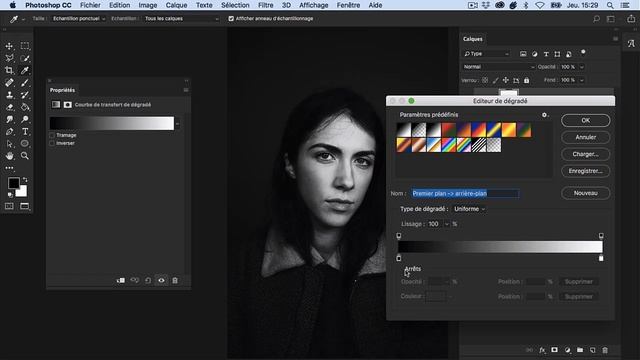Toggle lock position icon
Viewport: 640px width, 360px height.
tap(506, 80)
